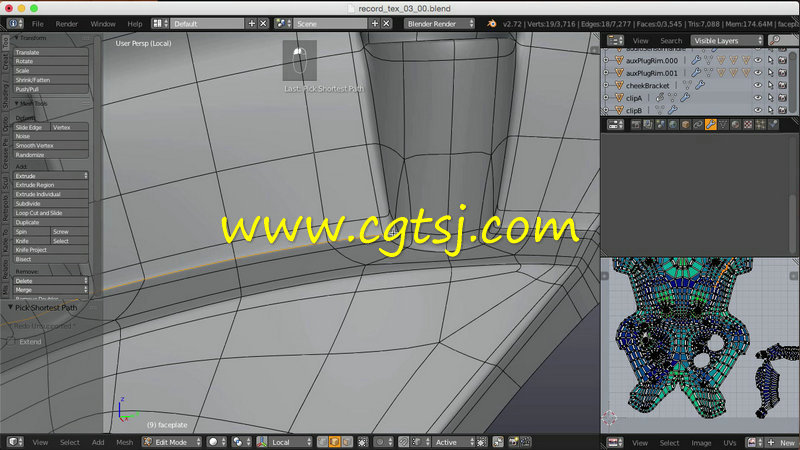Open the Help menu

[135, 24]
